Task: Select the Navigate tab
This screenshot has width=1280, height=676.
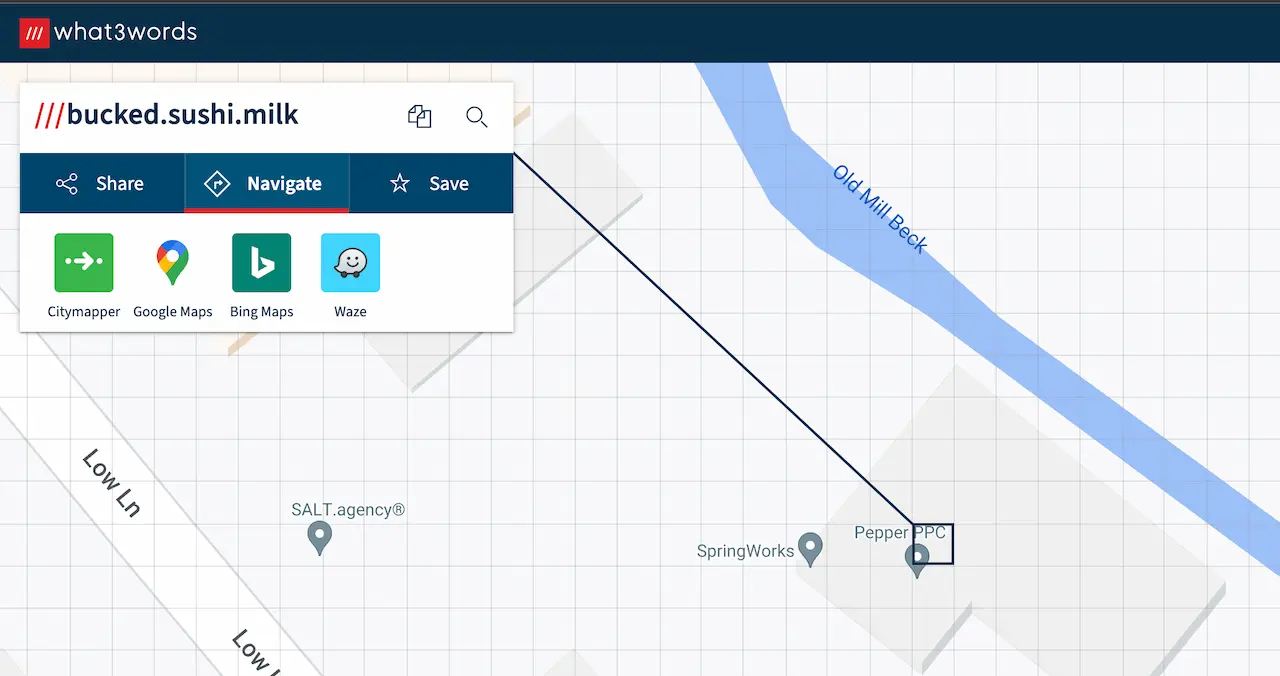Action: (267, 183)
